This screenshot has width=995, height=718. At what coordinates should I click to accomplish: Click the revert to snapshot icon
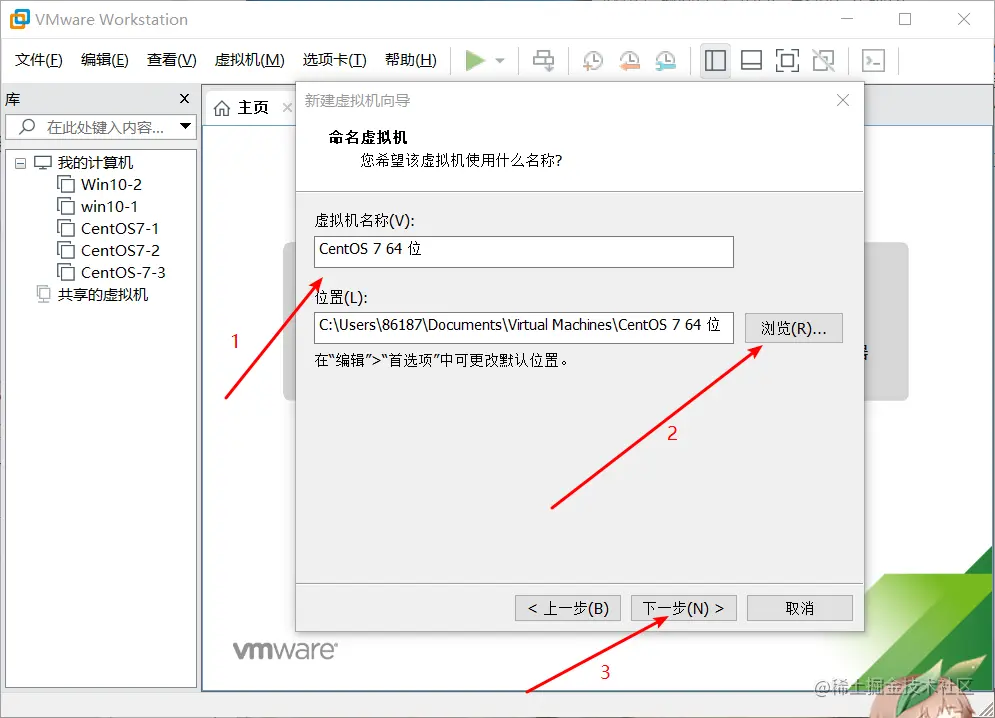[x=629, y=61]
